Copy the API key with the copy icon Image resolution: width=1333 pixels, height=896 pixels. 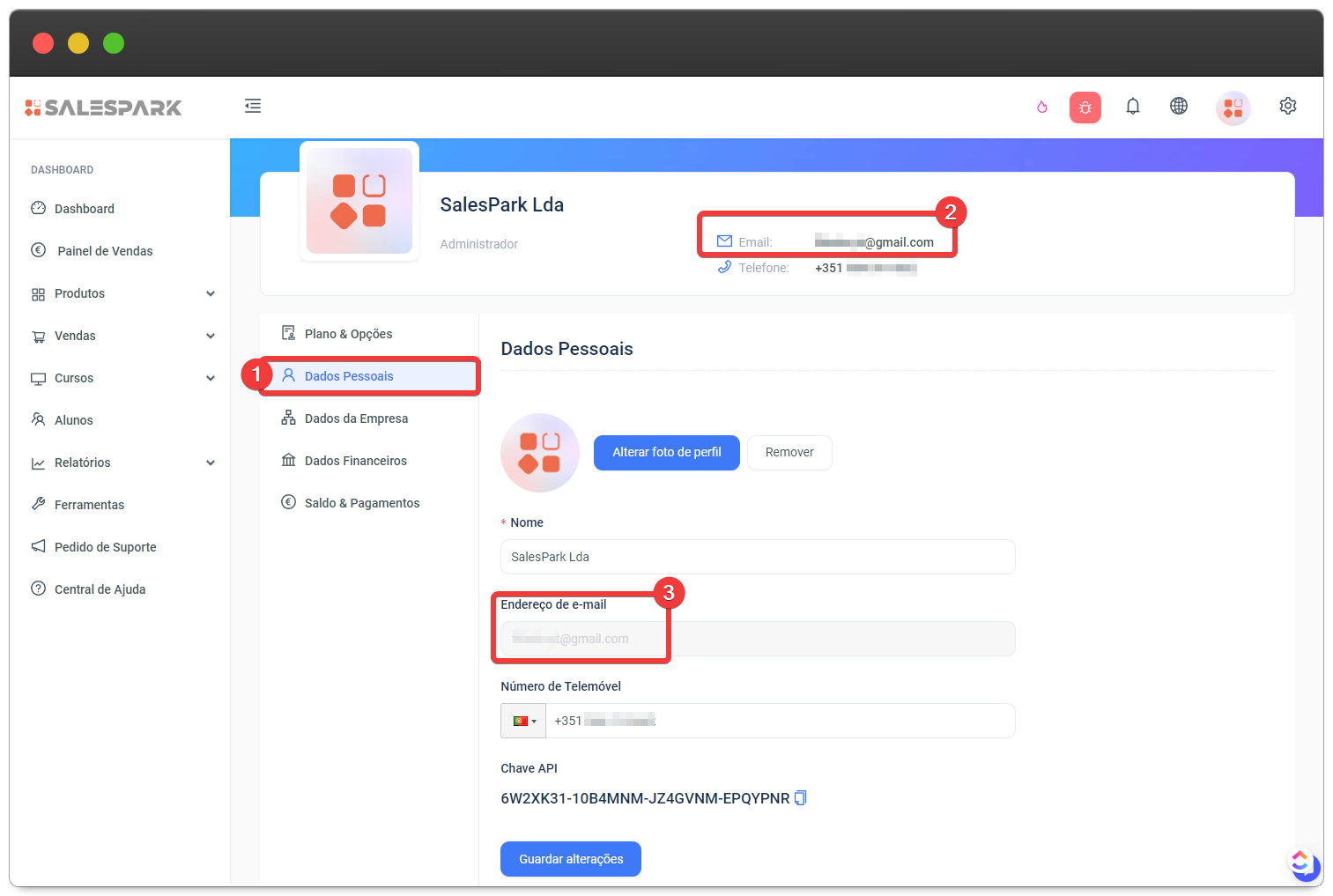click(x=801, y=798)
